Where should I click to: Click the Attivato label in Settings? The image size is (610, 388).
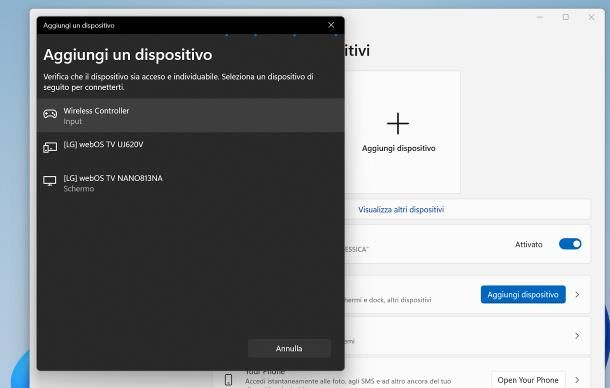pyautogui.click(x=528, y=244)
